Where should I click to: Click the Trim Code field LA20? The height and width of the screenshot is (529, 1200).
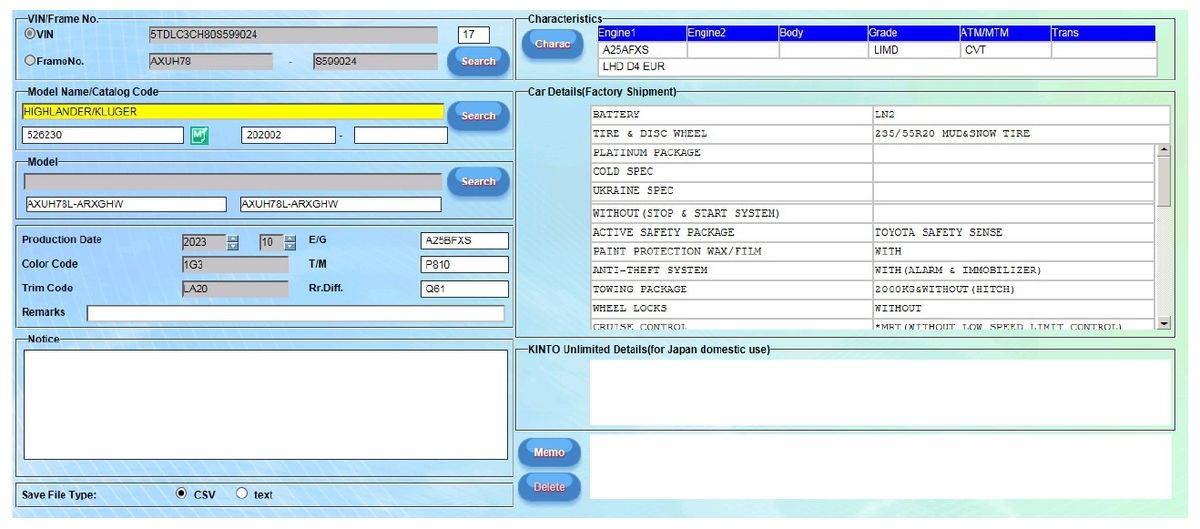235,289
